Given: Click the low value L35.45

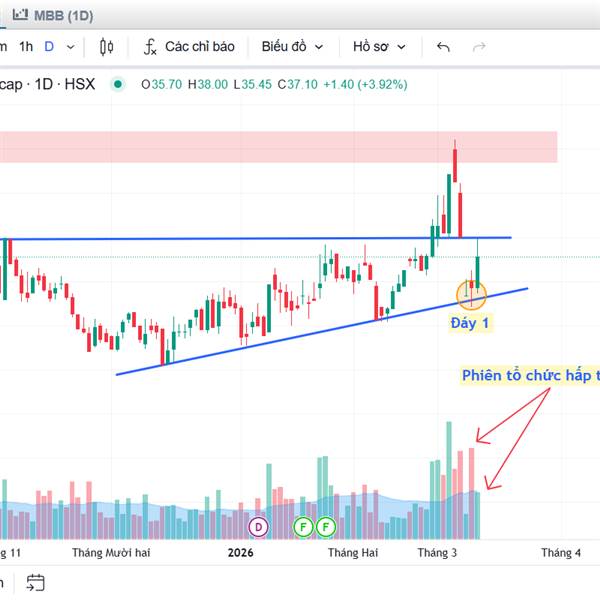Looking at the screenshot, I should [253, 84].
